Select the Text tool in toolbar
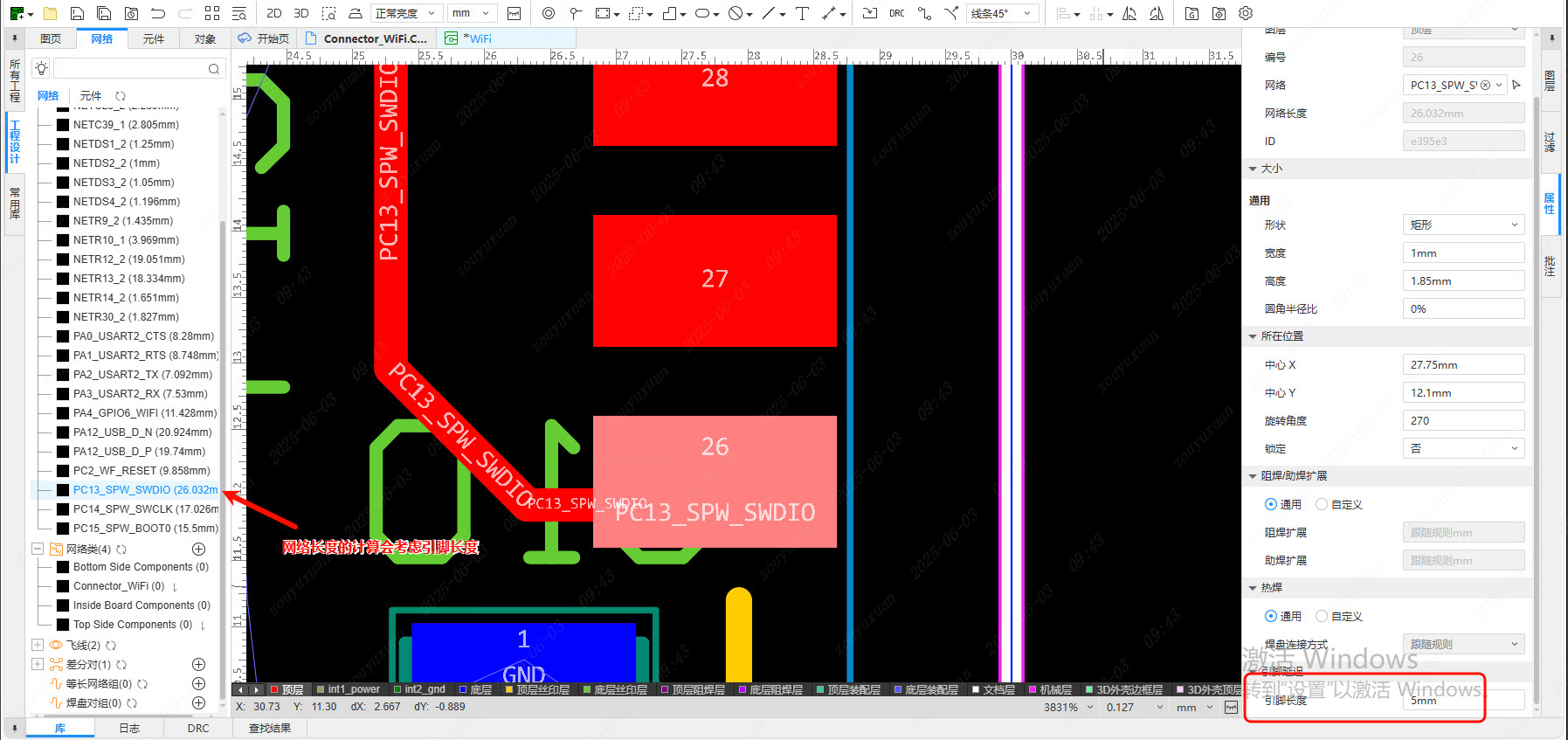The image size is (1568, 740). [x=802, y=13]
